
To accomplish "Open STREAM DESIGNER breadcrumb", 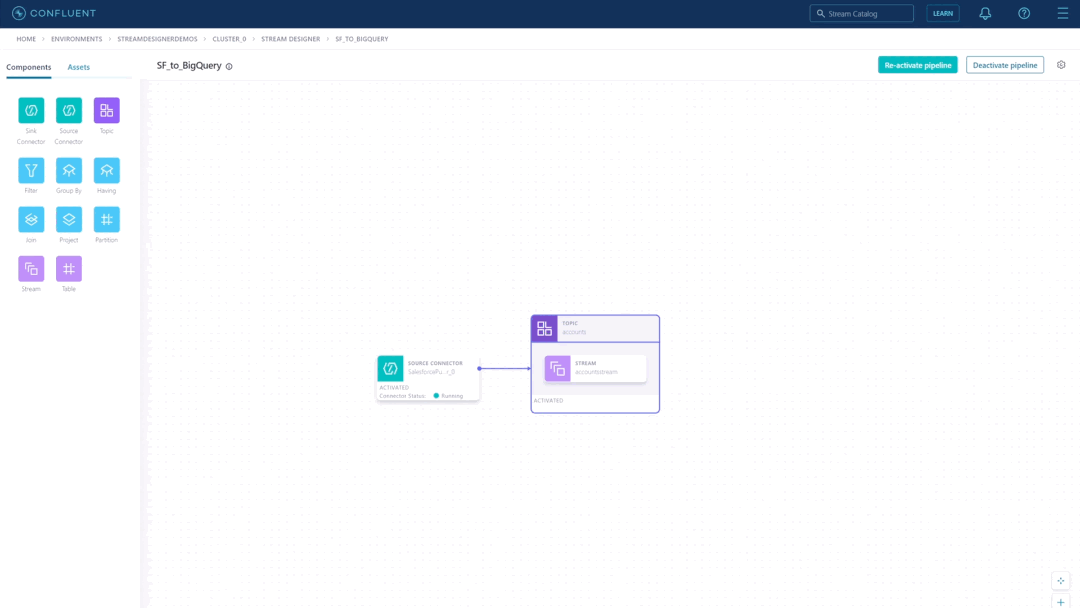I will point(291,39).
